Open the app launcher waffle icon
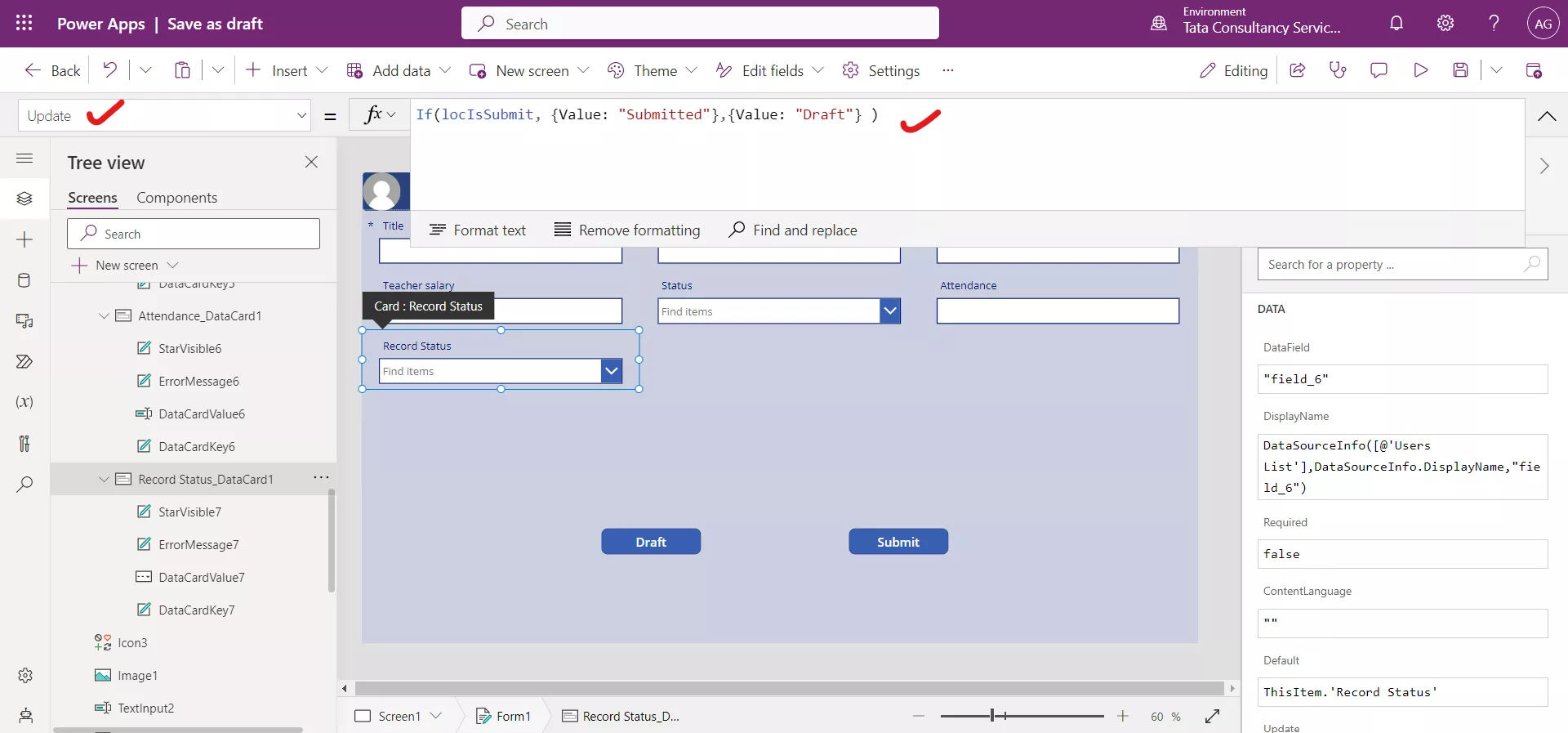Image resolution: width=1568 pixels, height=733 pixels. 24,23
